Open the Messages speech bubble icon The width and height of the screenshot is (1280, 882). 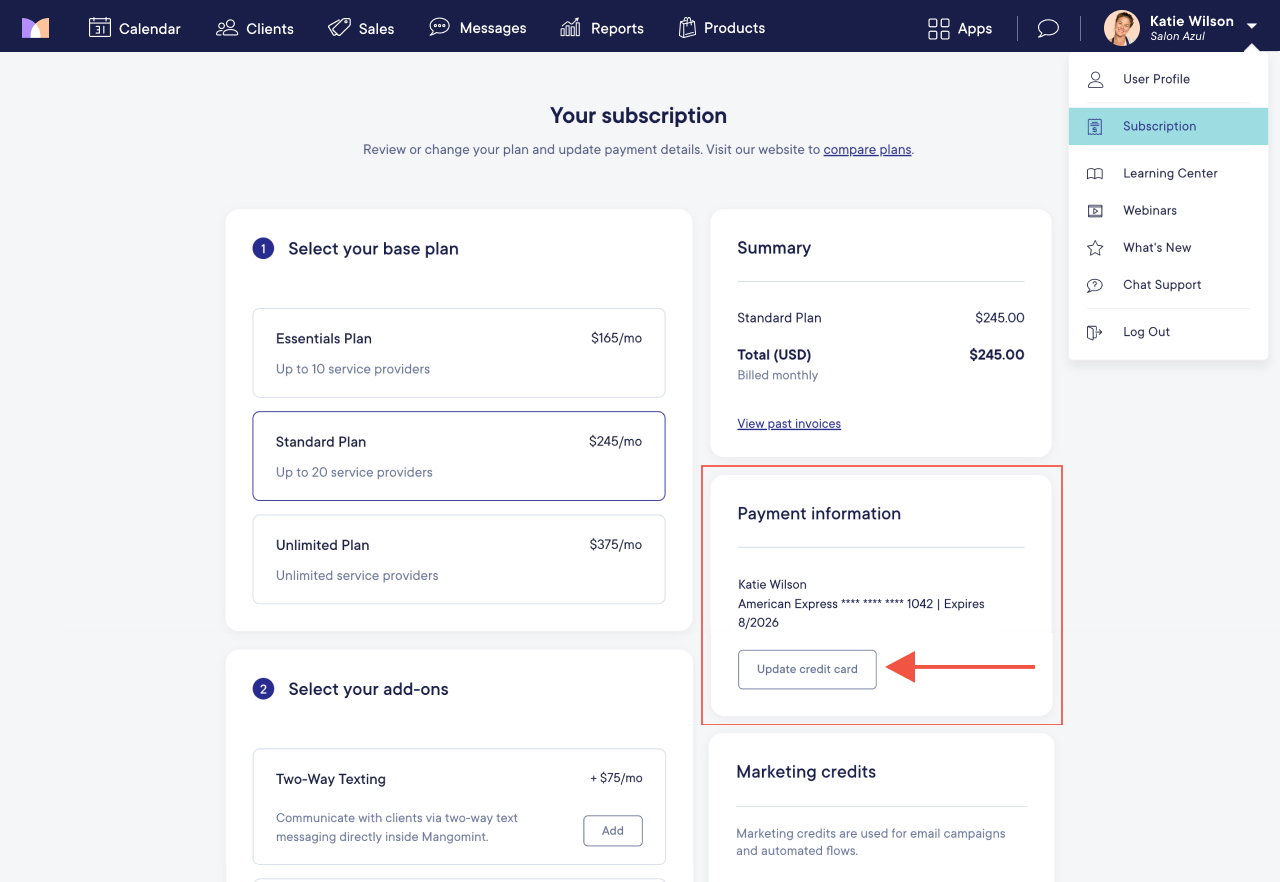click(x=439, y=27)
